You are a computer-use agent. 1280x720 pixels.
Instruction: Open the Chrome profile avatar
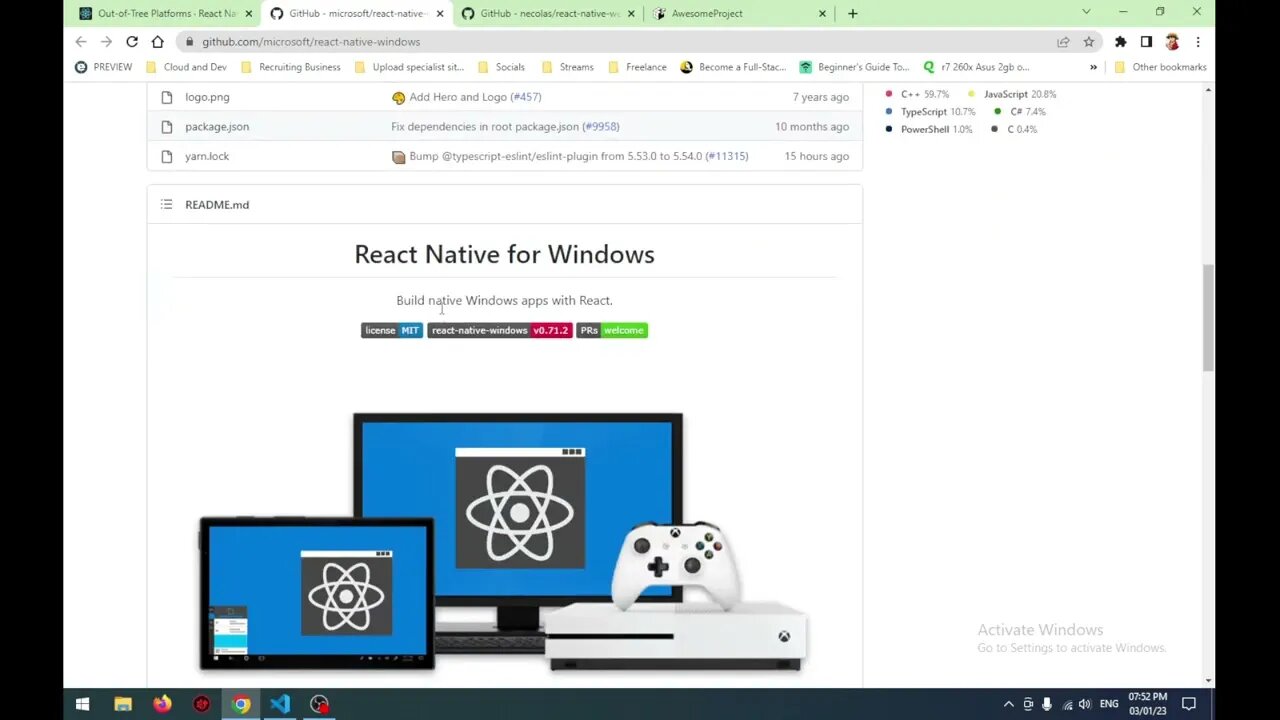tap(1172, 42)
